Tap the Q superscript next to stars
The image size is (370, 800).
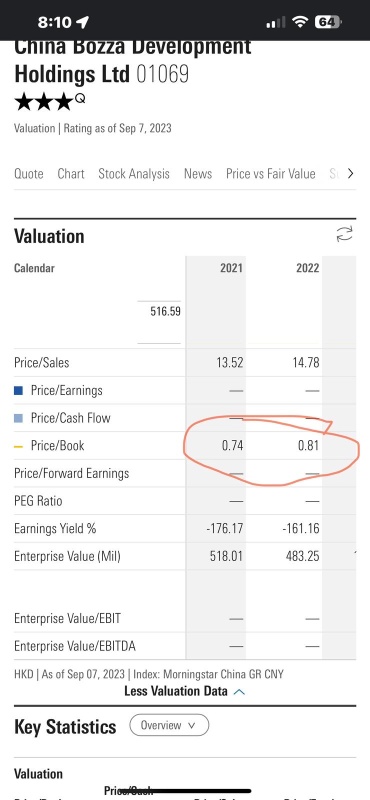(80, 98)
